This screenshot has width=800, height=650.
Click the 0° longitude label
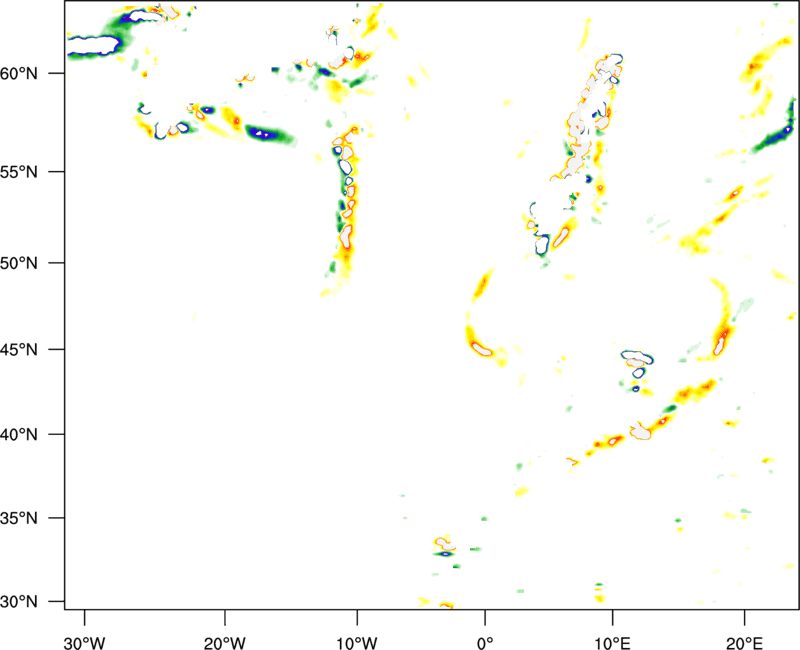click(x=485, y=643)
